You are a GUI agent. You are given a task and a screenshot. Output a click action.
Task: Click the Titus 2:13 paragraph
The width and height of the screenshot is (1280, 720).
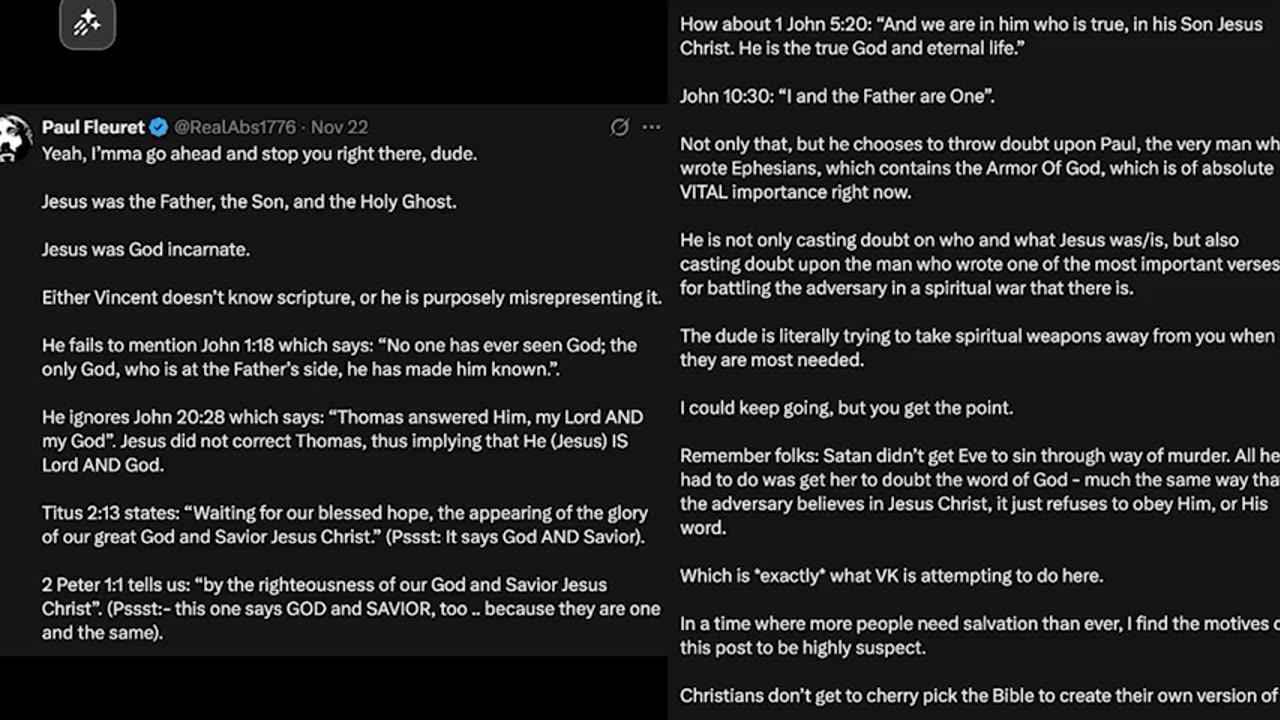(344, 525)
